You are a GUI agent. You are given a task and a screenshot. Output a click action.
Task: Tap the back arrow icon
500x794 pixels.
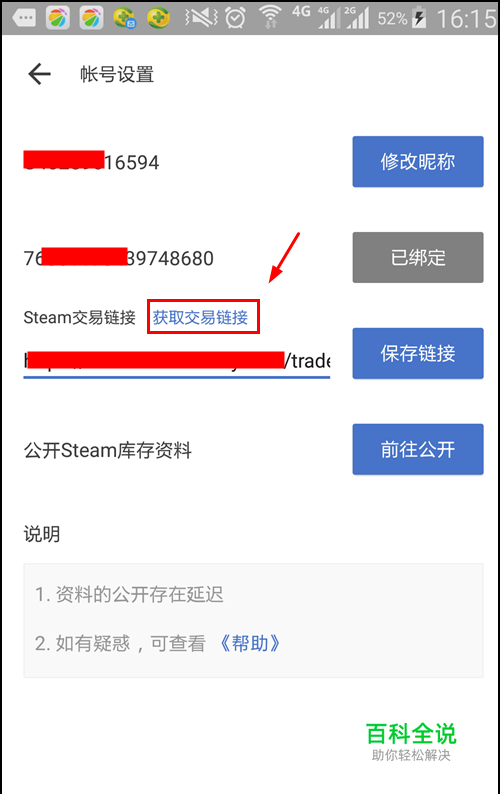40,74
